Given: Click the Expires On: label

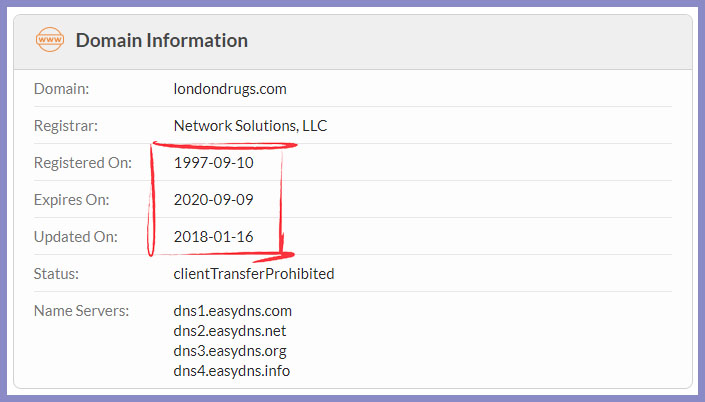Looking at the screenshot, I should click(x=71, y=200).
